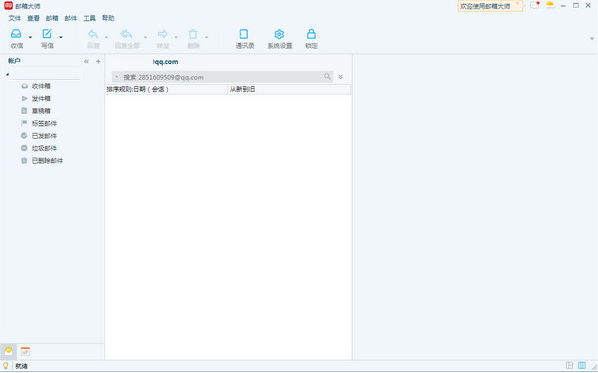The height and width of the screenshot is (373, 598).
Task: Open the 删除 dropdown arrow
Action: [x=206, y=37]
